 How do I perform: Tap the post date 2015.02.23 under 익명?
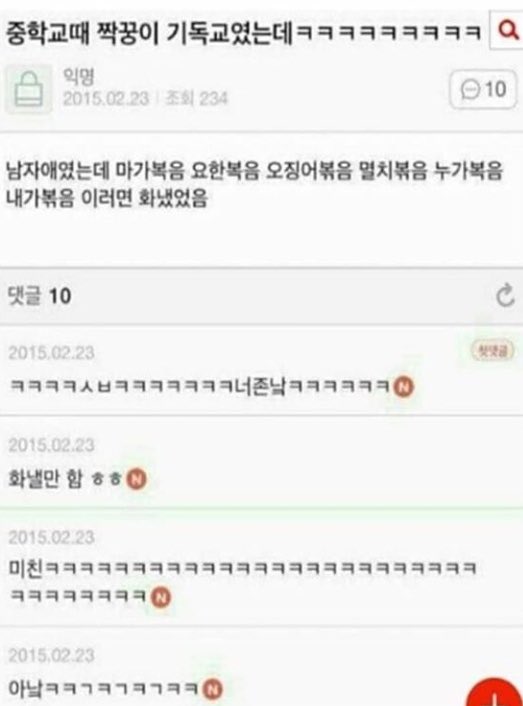[106, 98]
